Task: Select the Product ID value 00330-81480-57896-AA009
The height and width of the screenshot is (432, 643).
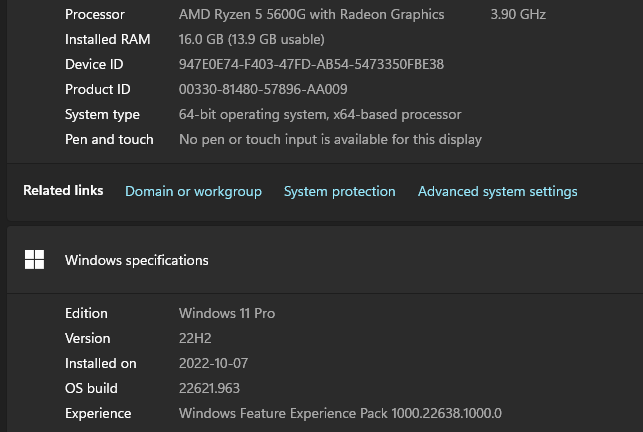Action: tap(263, 89)
